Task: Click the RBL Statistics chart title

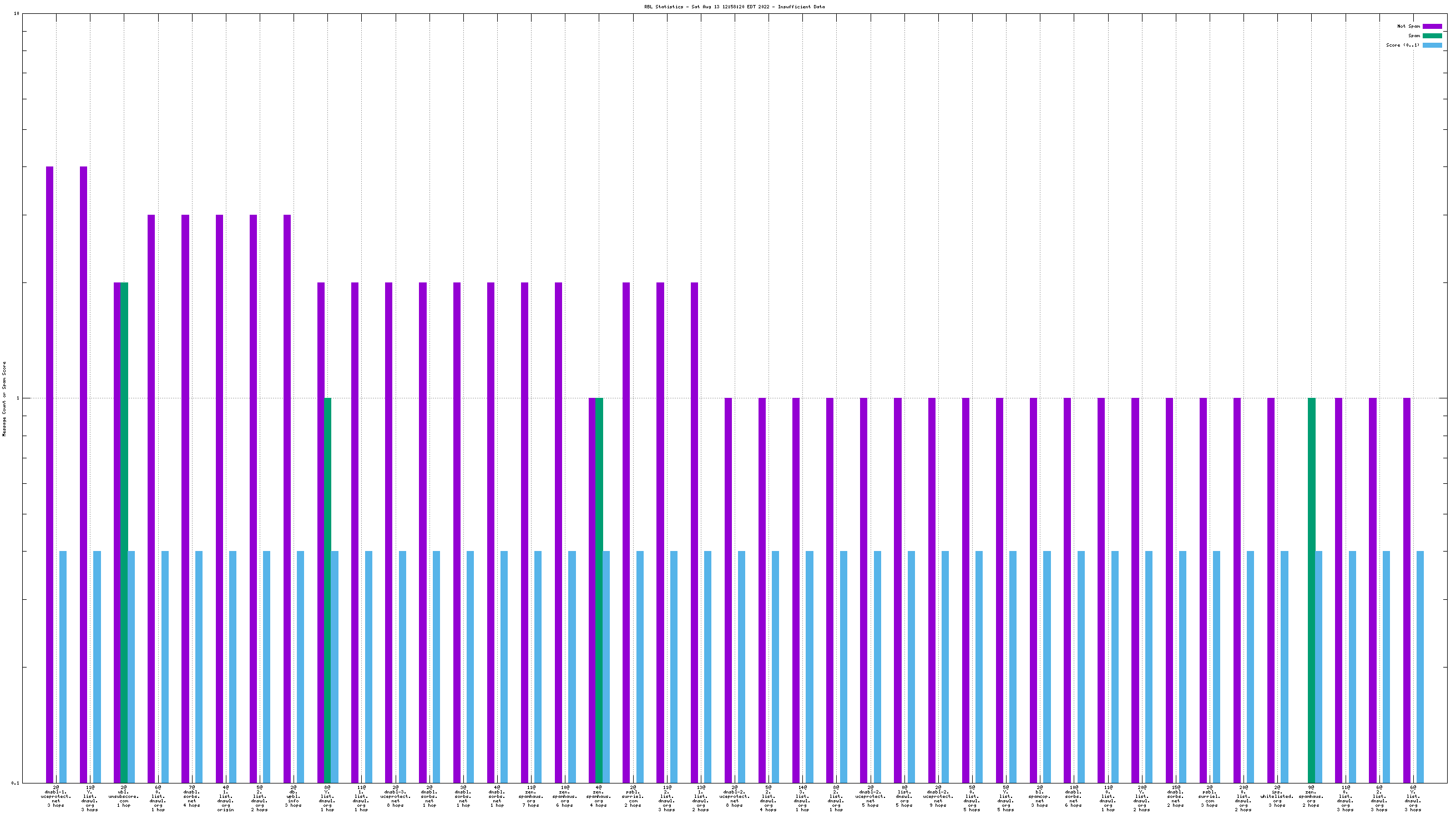Action: (x=734, y=7)
